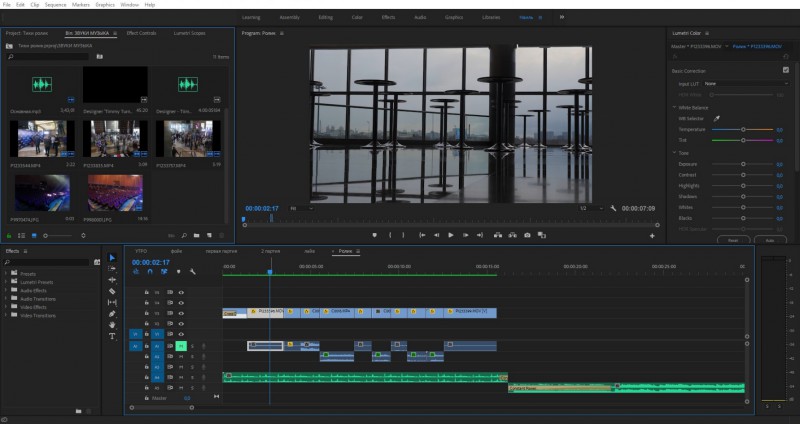Viewport: 800px width, 424px height.
Task: Select the Hand tool
Action: (112, 325)
